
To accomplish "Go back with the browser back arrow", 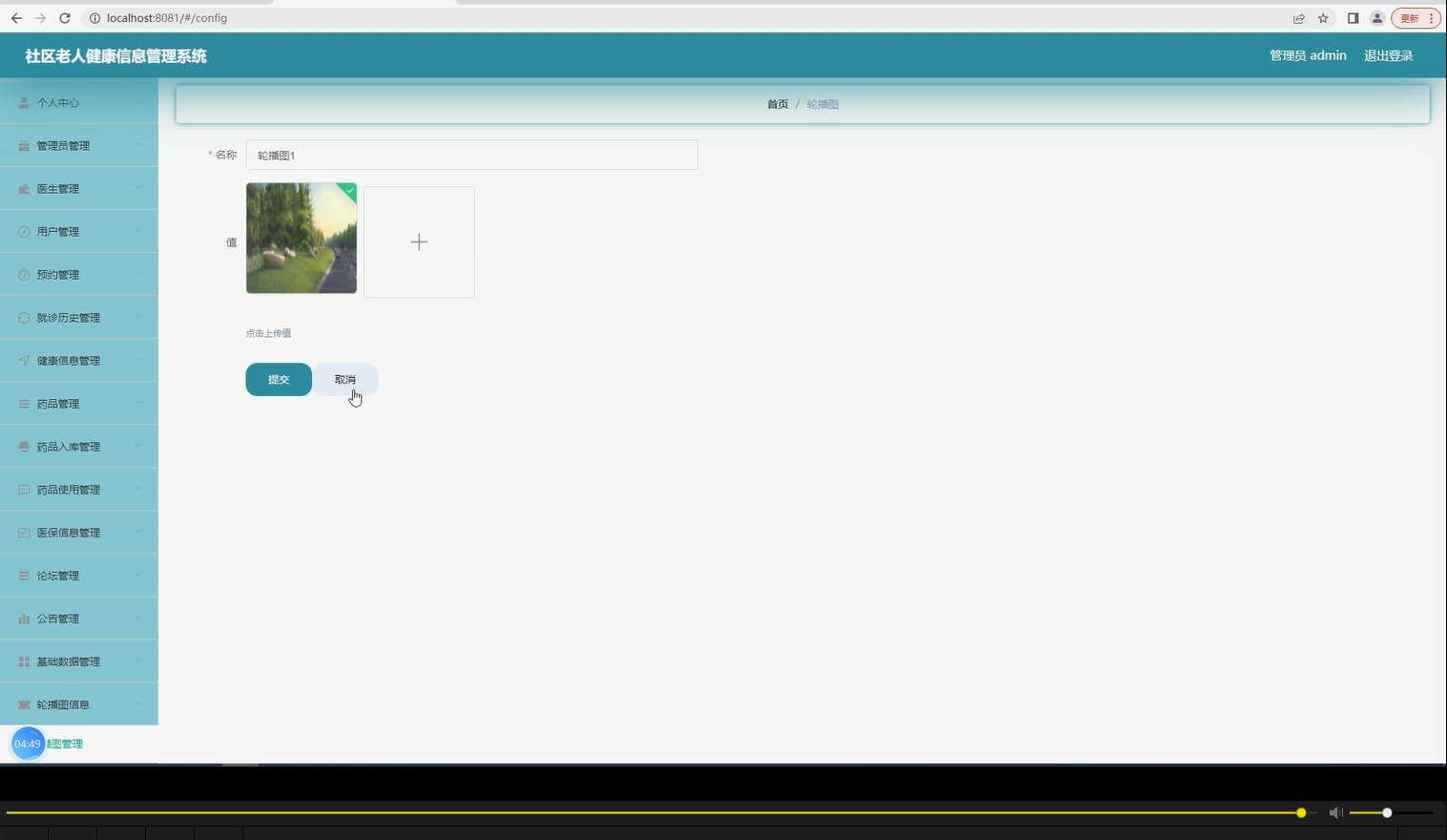I will pyautogui.click(x=16, y=18).
